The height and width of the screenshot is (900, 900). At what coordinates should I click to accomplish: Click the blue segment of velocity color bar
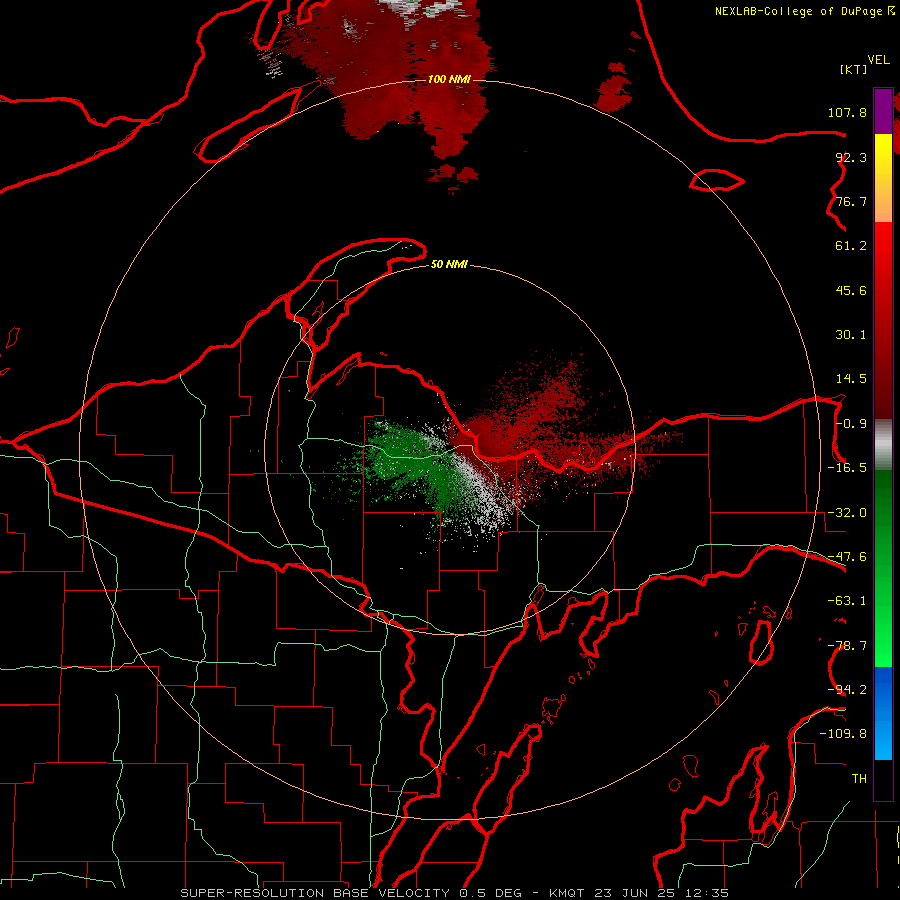pos(883,713)
